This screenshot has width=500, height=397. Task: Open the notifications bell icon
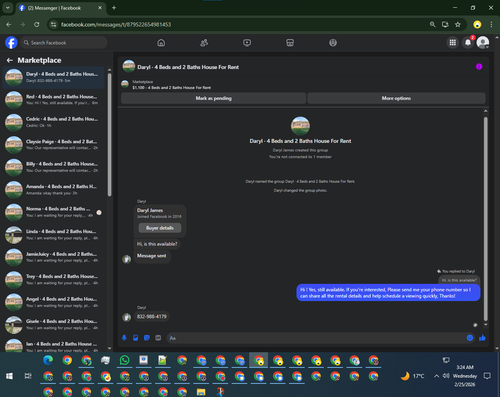468,43
